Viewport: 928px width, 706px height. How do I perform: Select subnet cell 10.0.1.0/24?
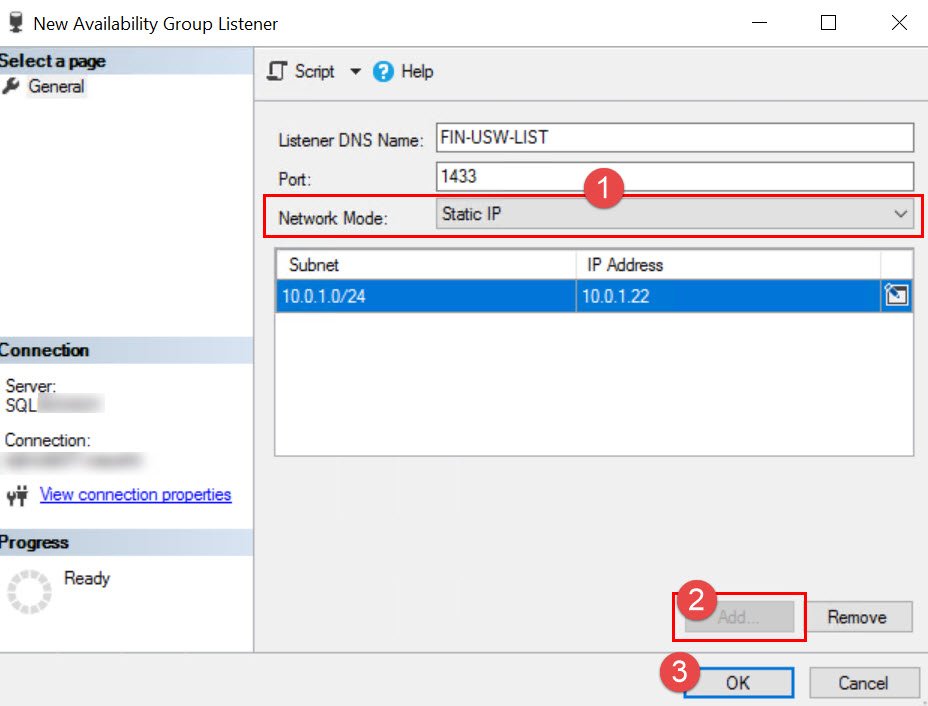pos(426,296)
